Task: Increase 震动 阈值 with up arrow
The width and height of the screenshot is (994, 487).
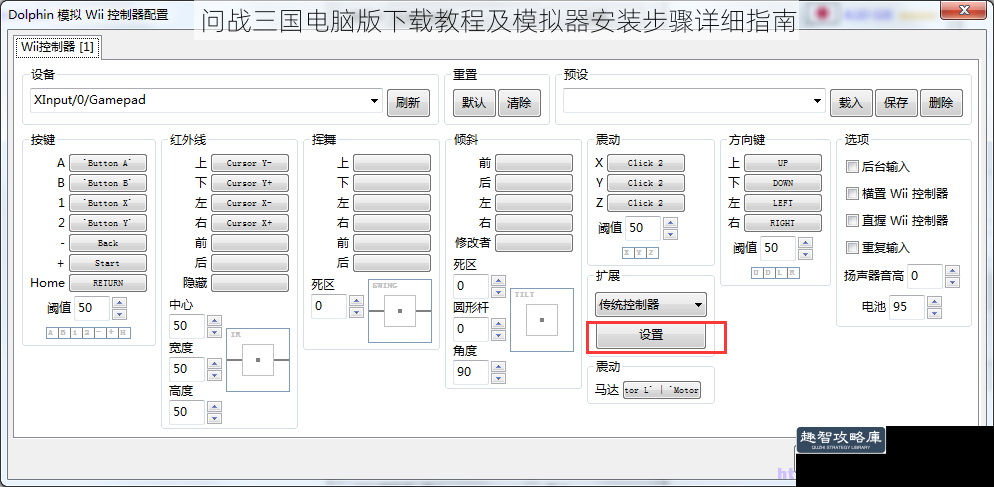Action: click(671, 223)
